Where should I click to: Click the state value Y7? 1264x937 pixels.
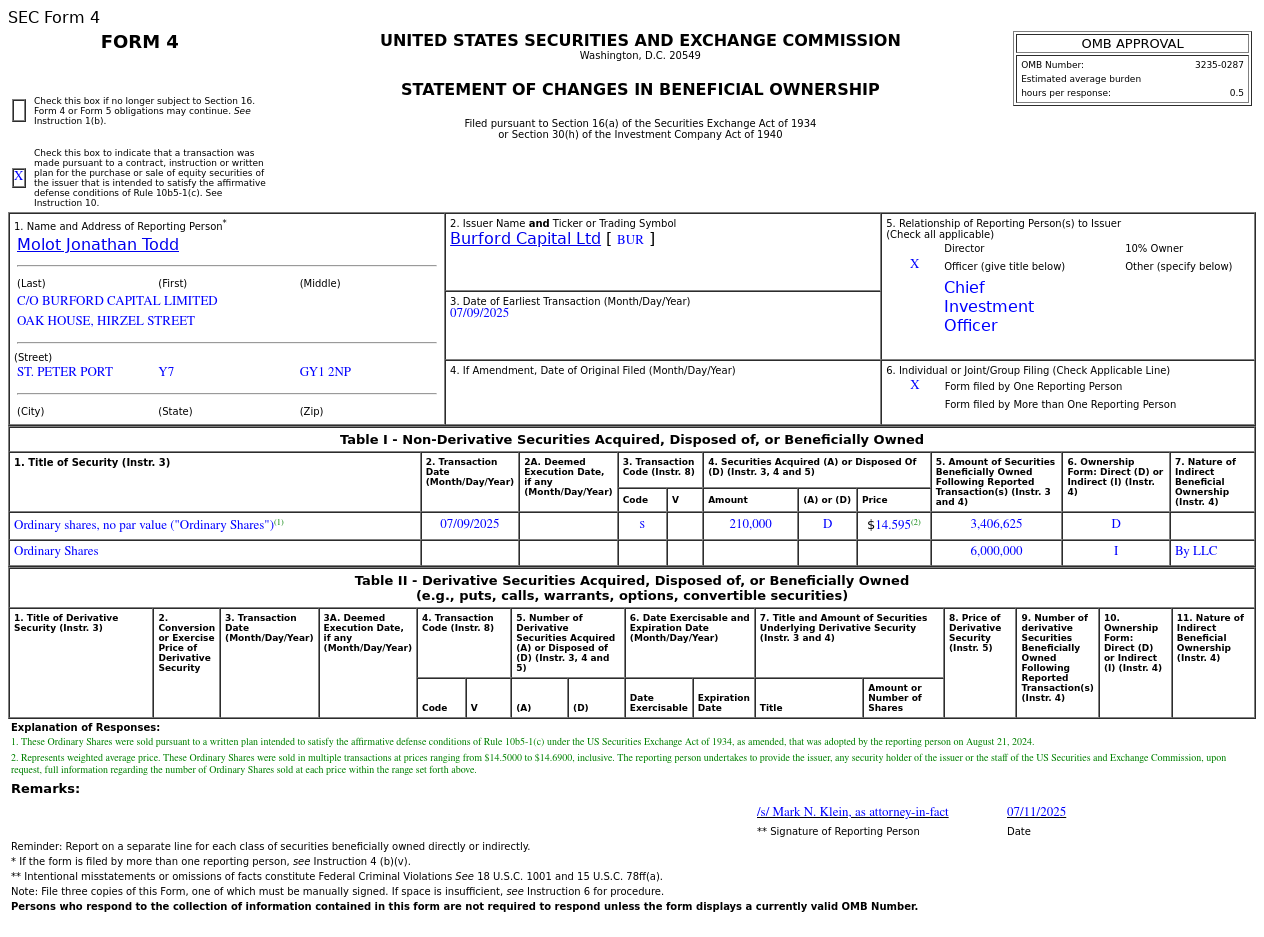pyautogui.click(x=166, y=373)
